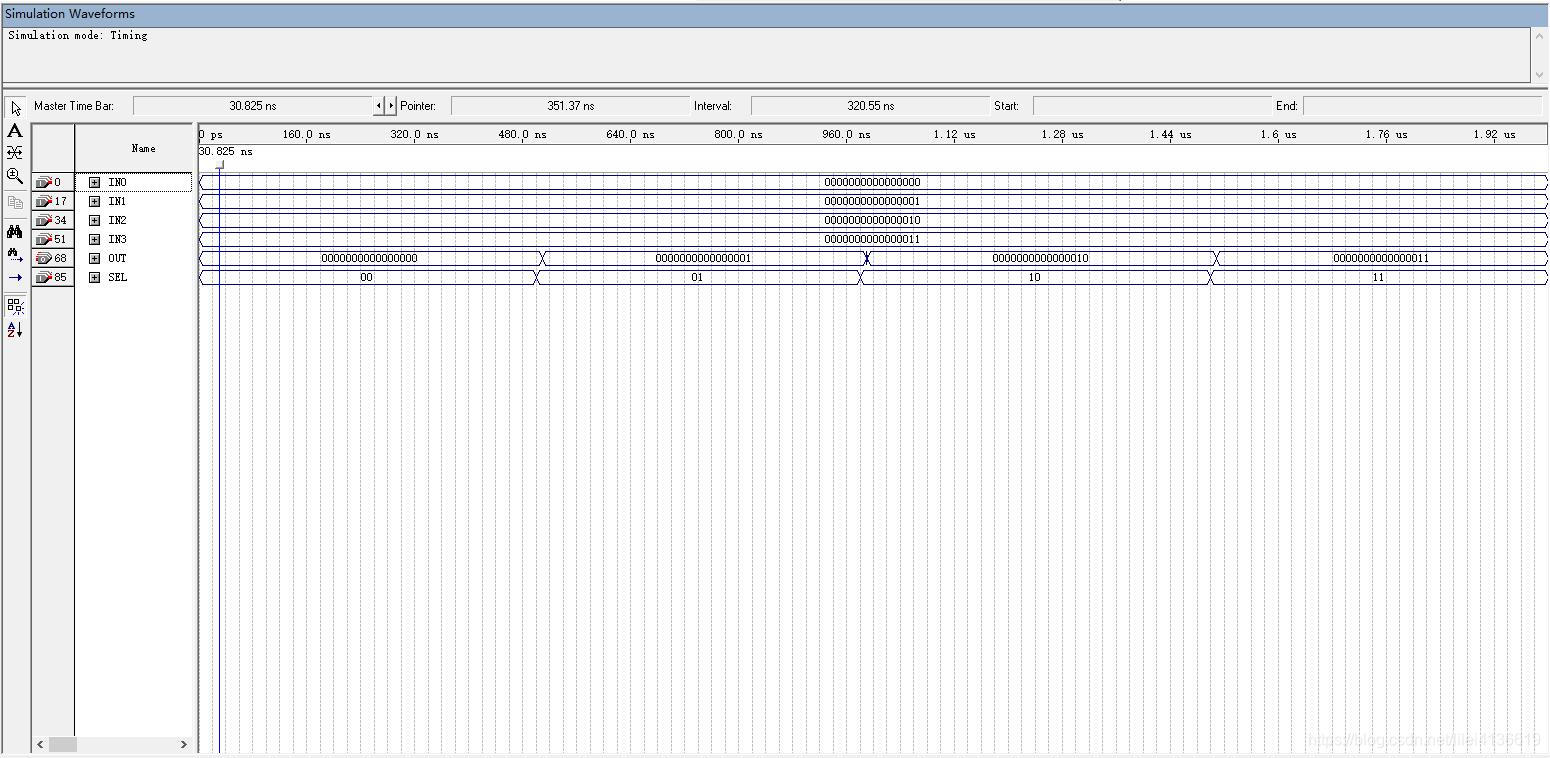The width and height of the screenshot is (1550, 758).
Task: Click the OUT output pin icon
Action: click(44, 258)
